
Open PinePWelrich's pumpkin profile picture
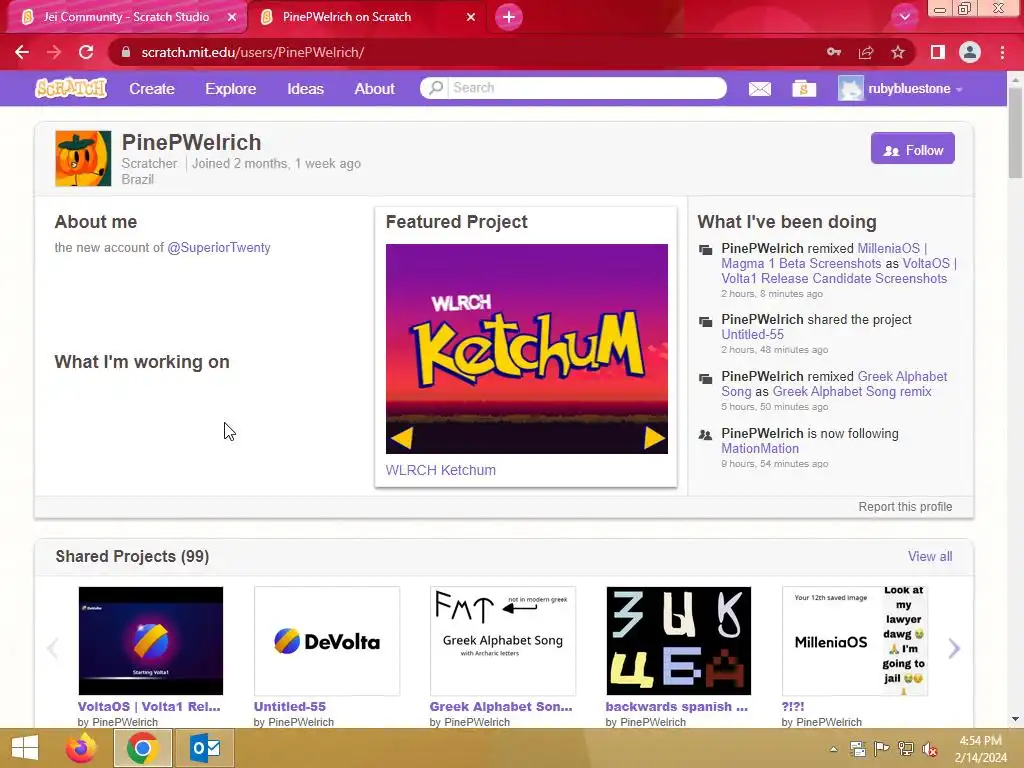(83, 159)
